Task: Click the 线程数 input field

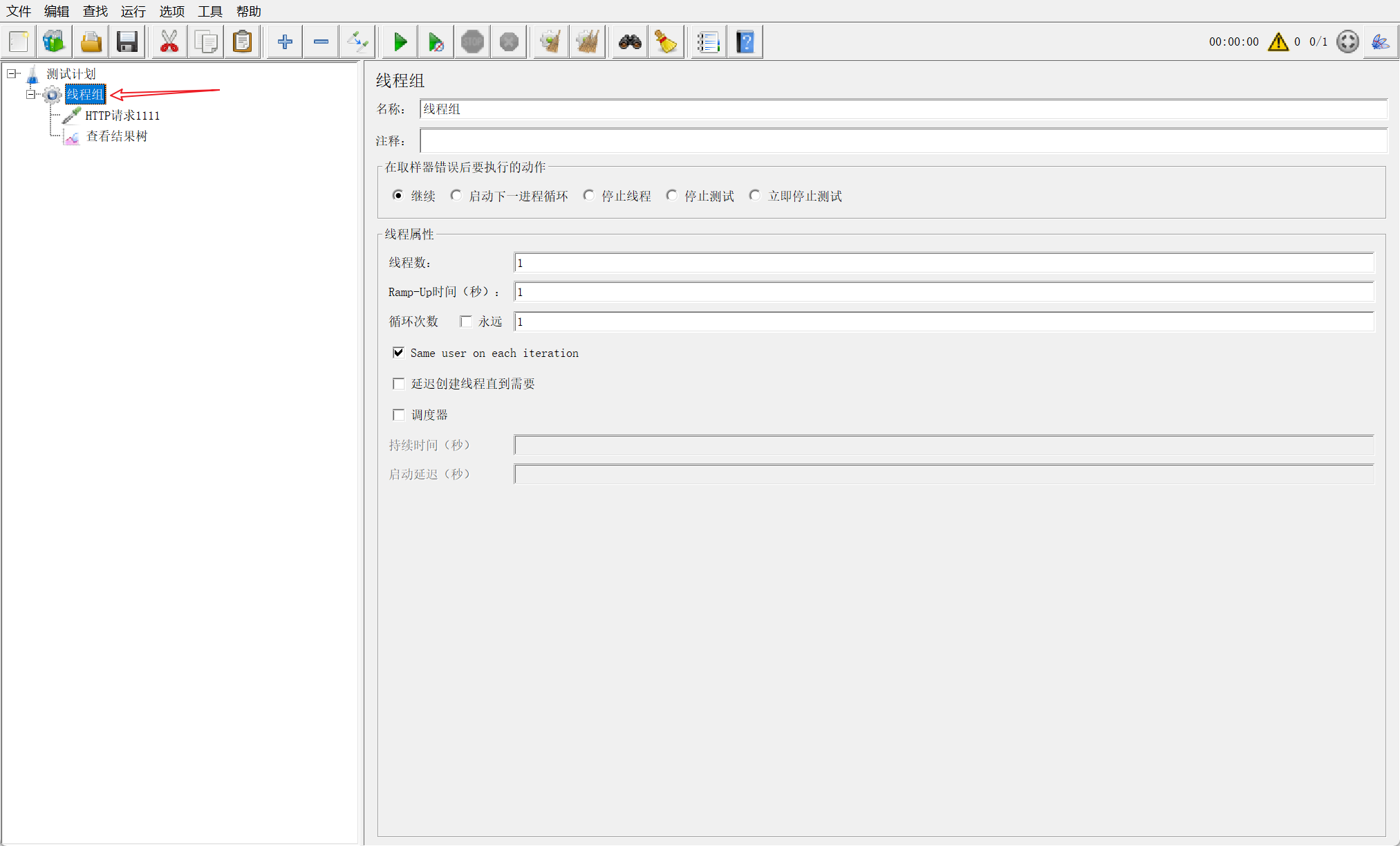Action: point(944,263)
